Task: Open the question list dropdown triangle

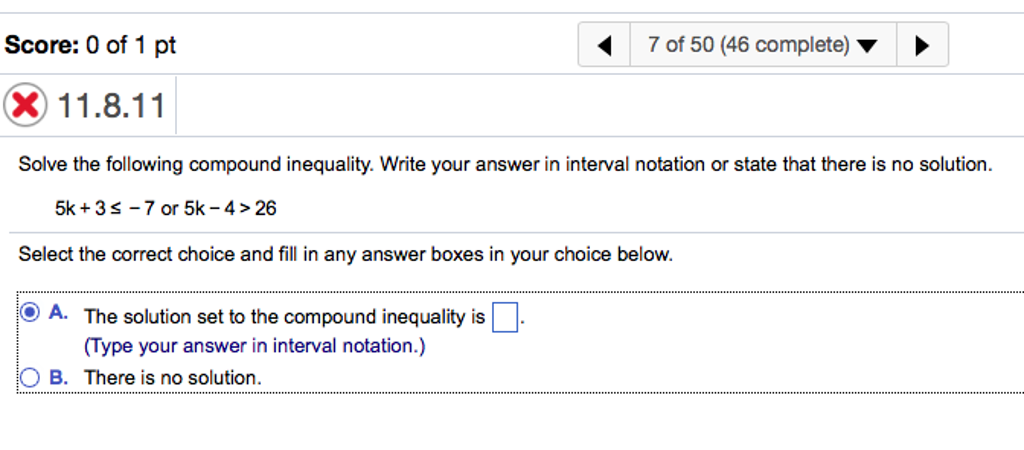Action: point(867,46)
